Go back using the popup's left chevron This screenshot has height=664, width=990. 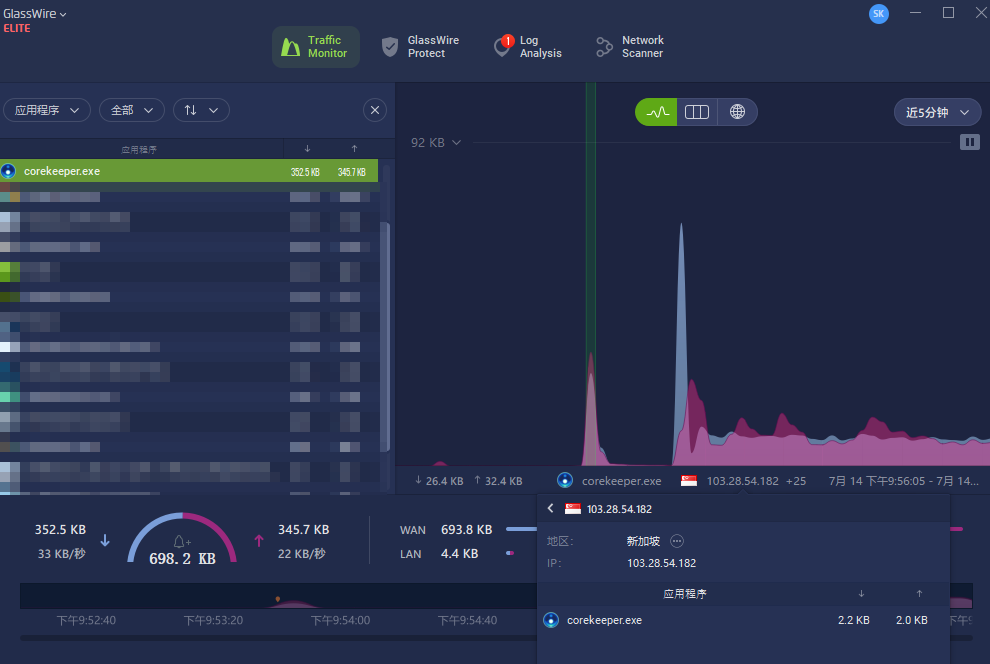pyautogui.click(x=551, y=508)
